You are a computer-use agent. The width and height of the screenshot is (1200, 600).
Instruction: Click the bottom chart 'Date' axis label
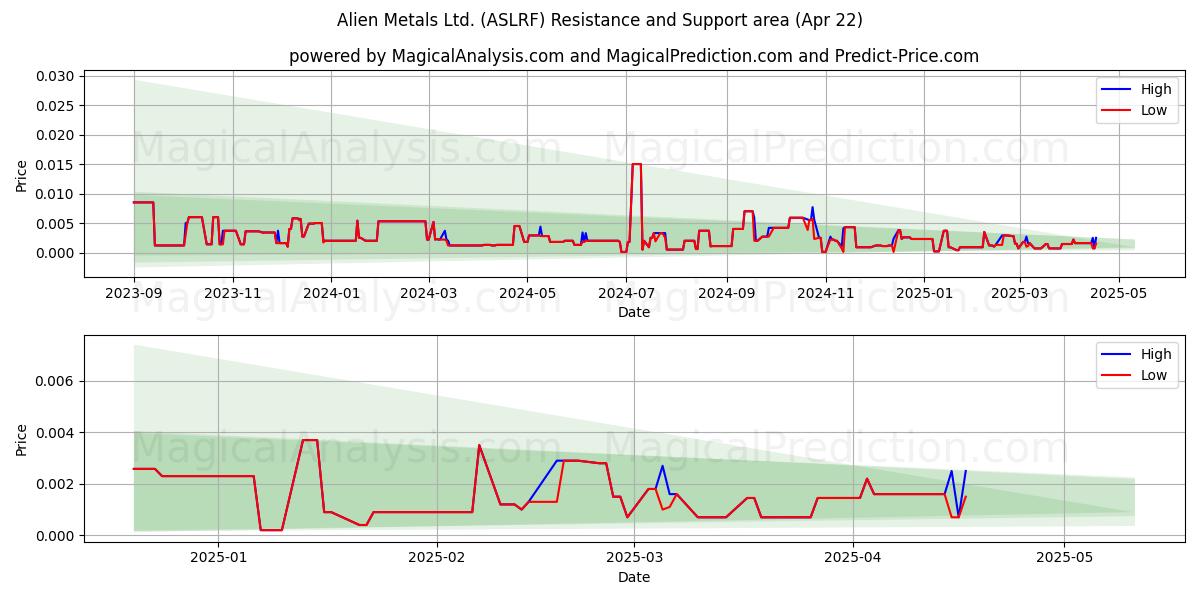click(634, 577)
